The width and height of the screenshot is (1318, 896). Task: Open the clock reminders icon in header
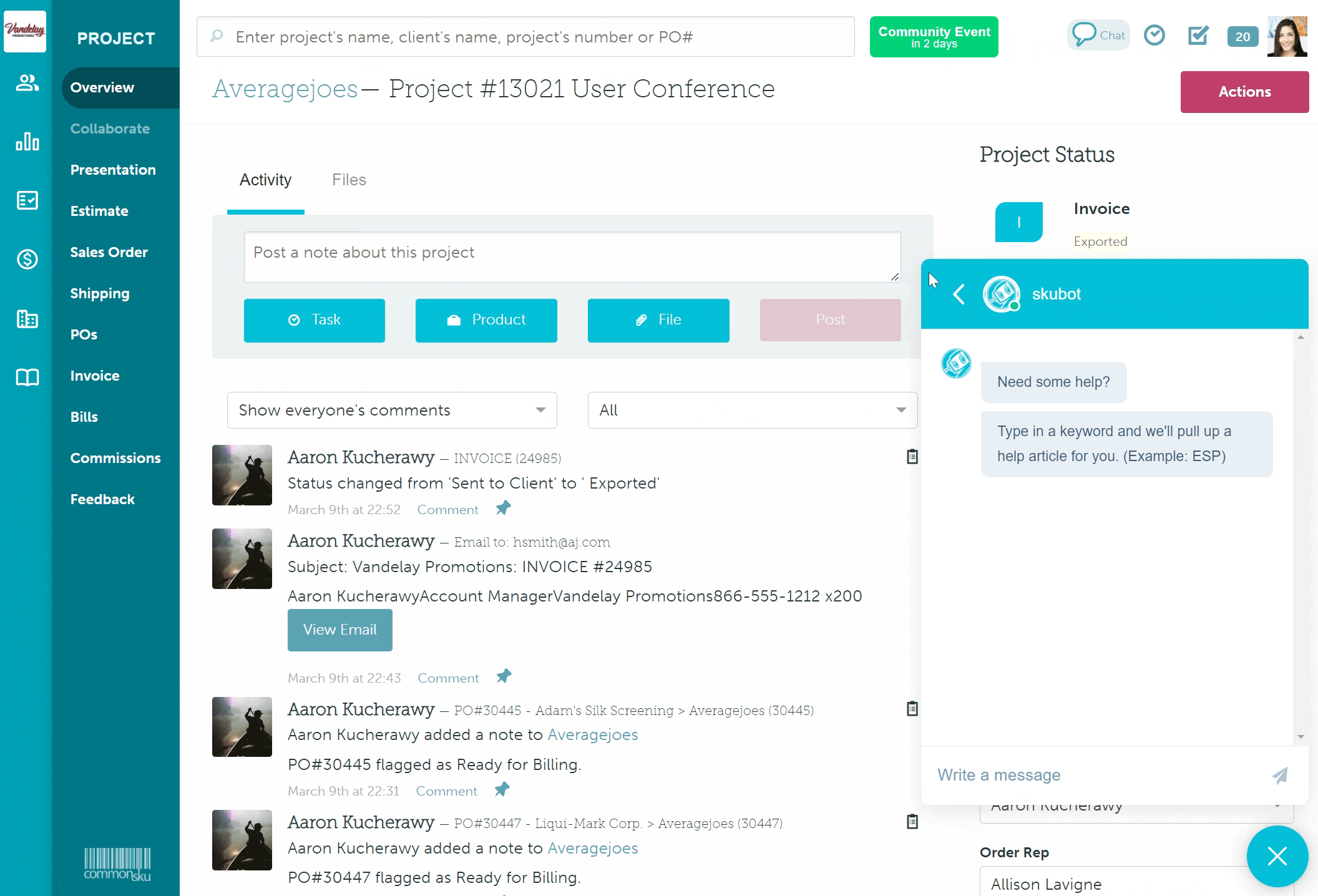point(1154,36)
